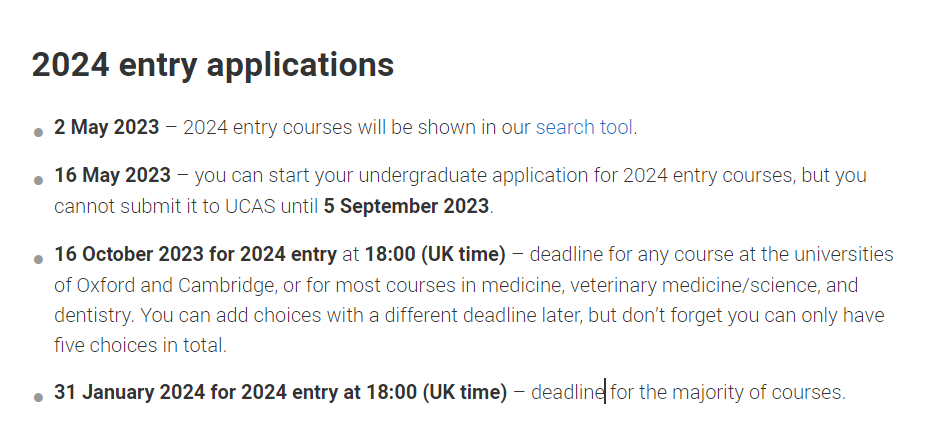Click the bullet before 16 October 2023
This screenshot has width=949, height=426.
point(39,259)
